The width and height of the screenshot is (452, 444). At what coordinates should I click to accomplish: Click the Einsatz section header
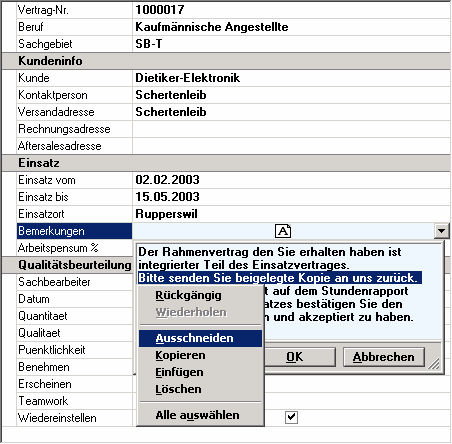pyautogui.click(x=226, y=163)
